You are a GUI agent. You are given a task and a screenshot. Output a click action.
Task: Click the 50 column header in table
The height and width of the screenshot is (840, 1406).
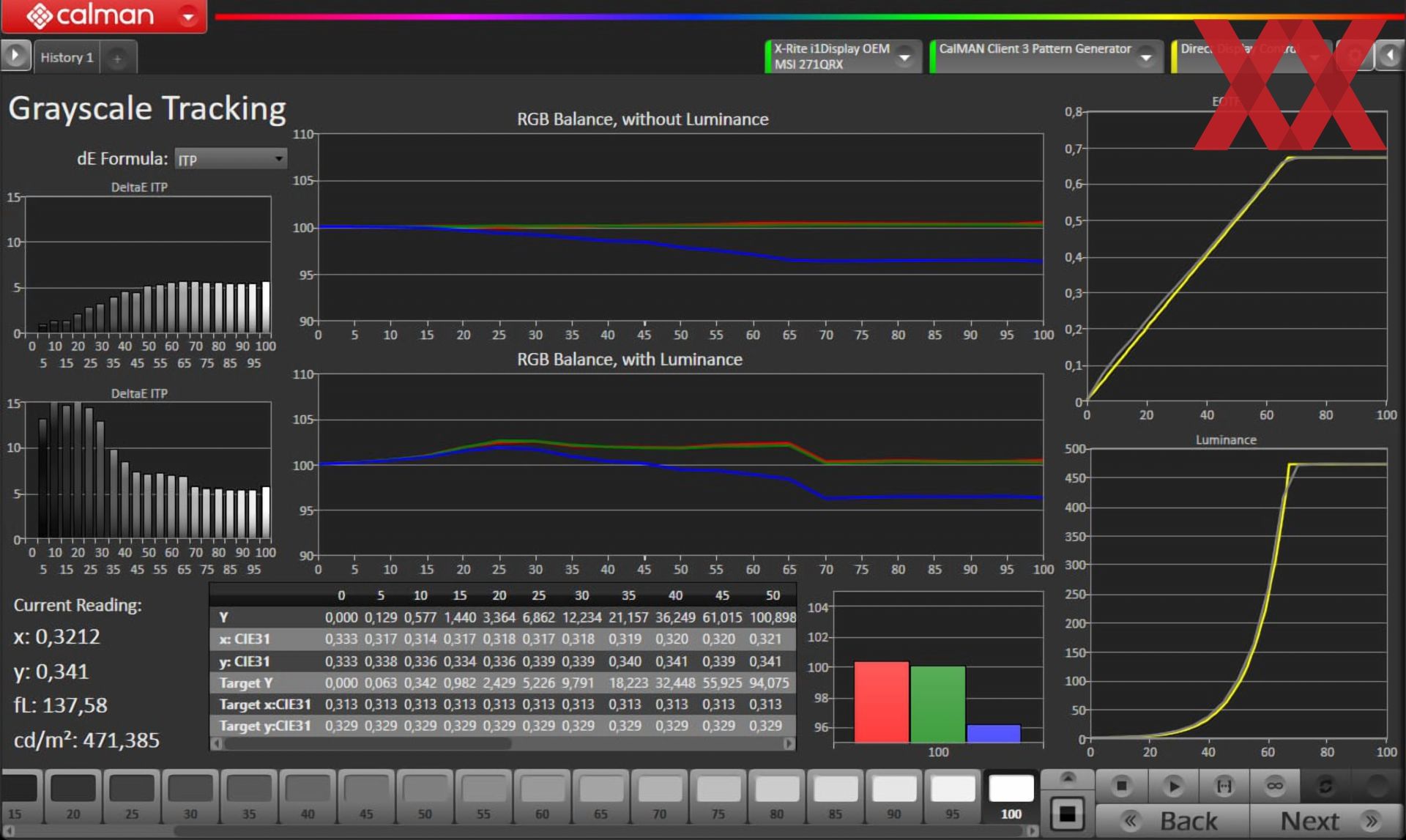(773, 595)
